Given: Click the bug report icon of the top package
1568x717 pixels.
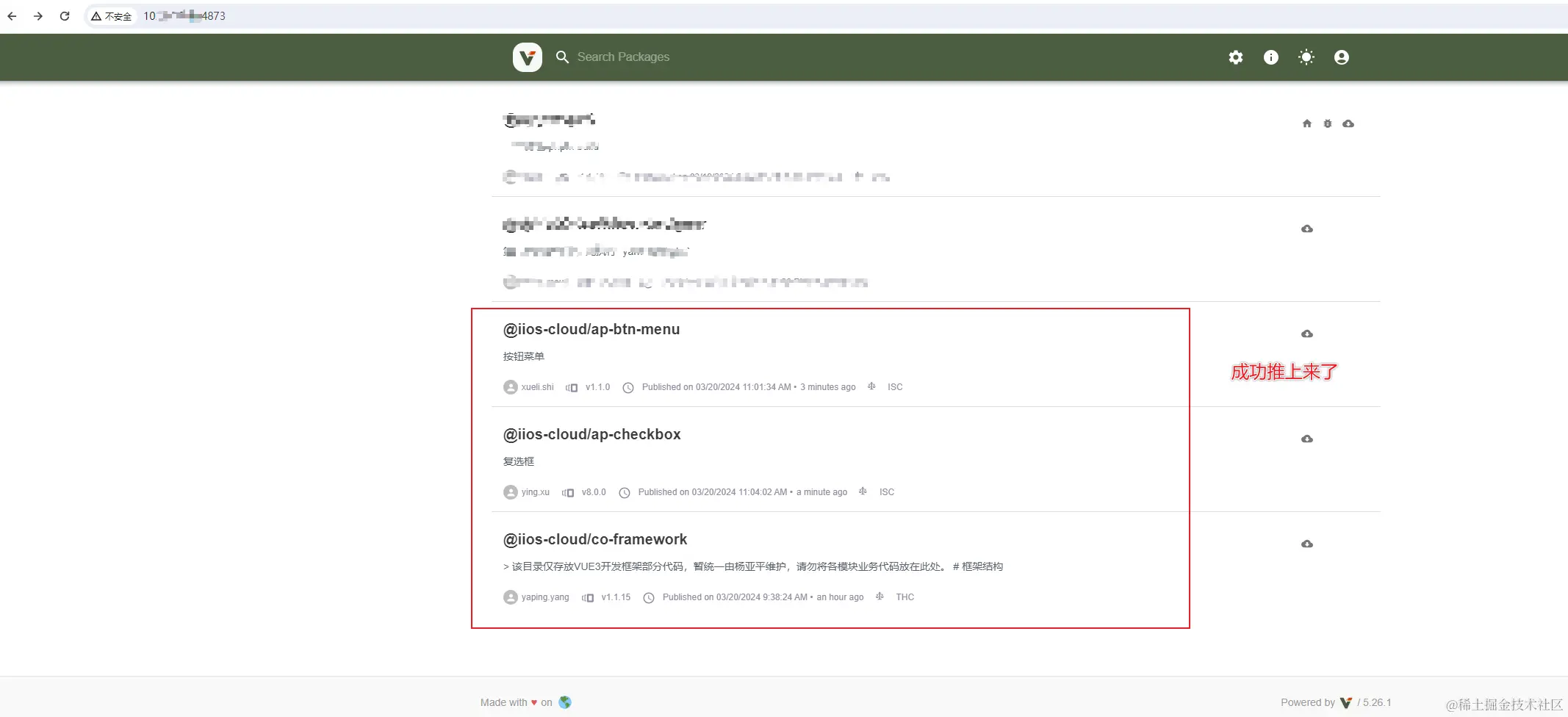Looking at the screenshot, I should point(1328,123).
